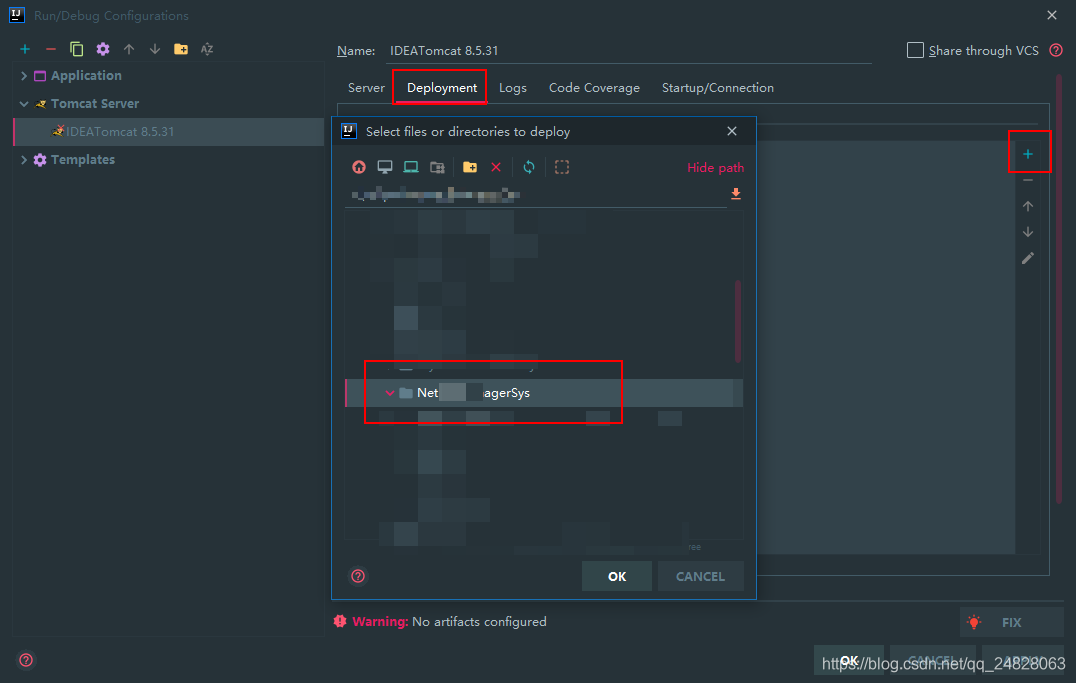The height and width of the screenshot is (683, 1076).
Task: Open help in file chooser dialog
Action: coord(358,576)
